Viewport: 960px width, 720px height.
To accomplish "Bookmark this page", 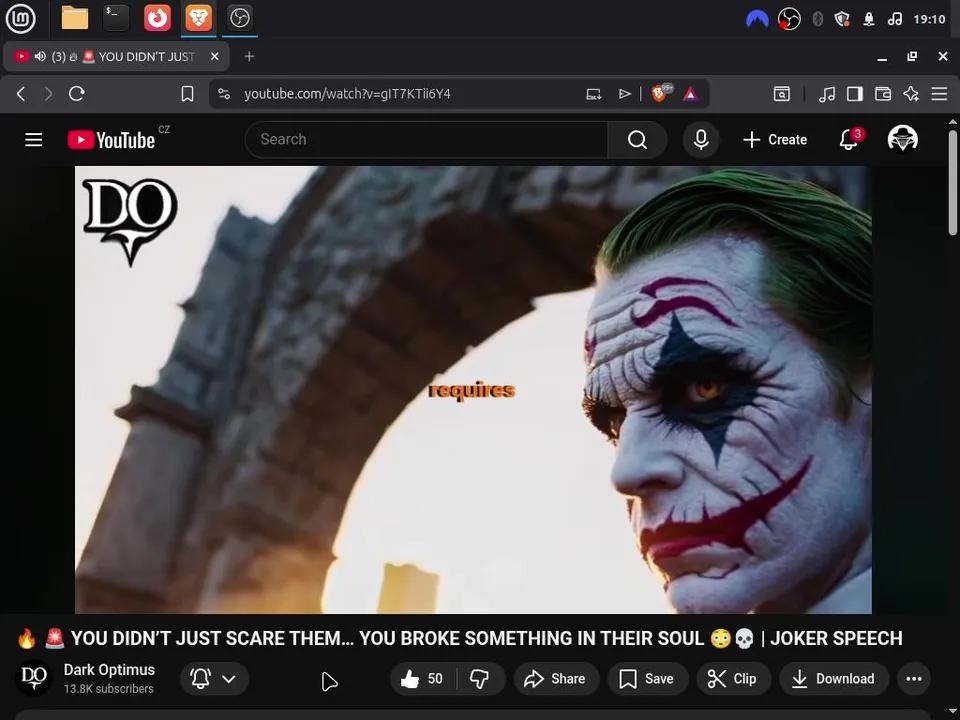I will click(x=187, y=94).
